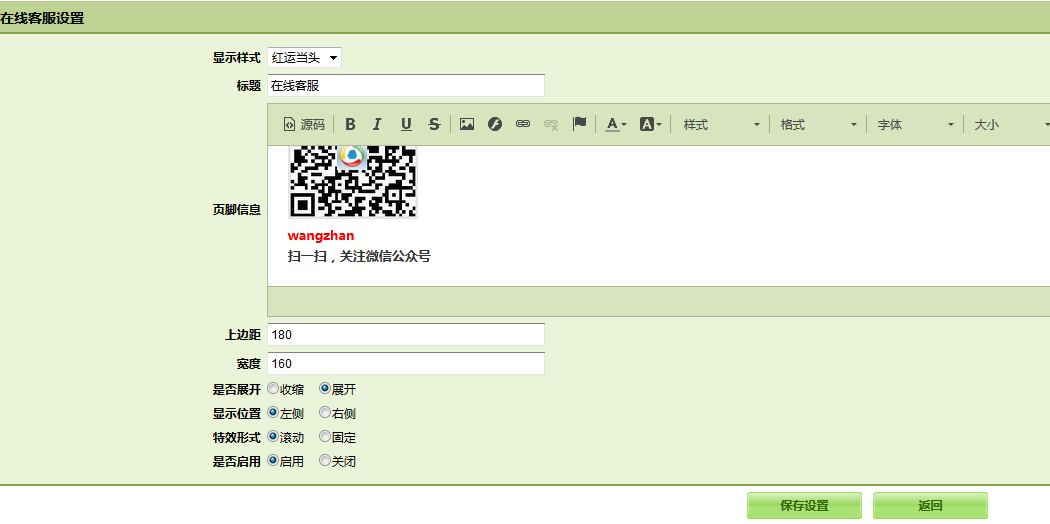1050x524 pixels.
Task: Expand the 格式 format dropdown
Action: pyautogui.click(x=818, y=124)
